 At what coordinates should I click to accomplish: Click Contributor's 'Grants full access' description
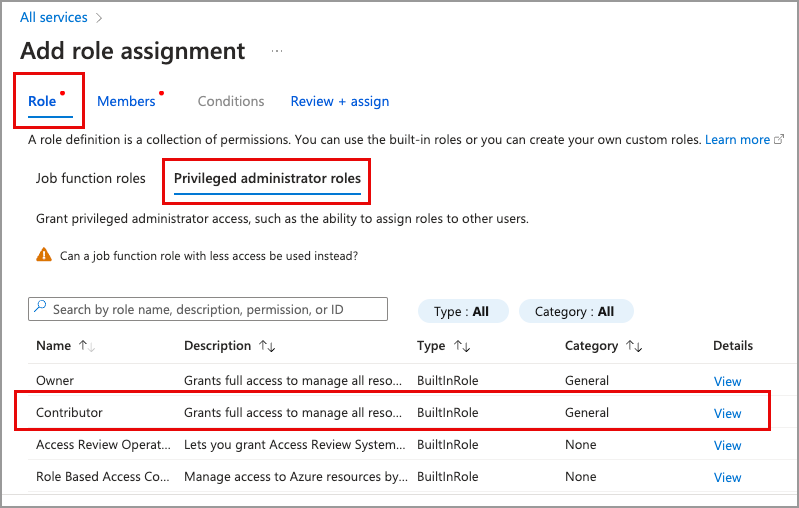(x=293, y=413)
